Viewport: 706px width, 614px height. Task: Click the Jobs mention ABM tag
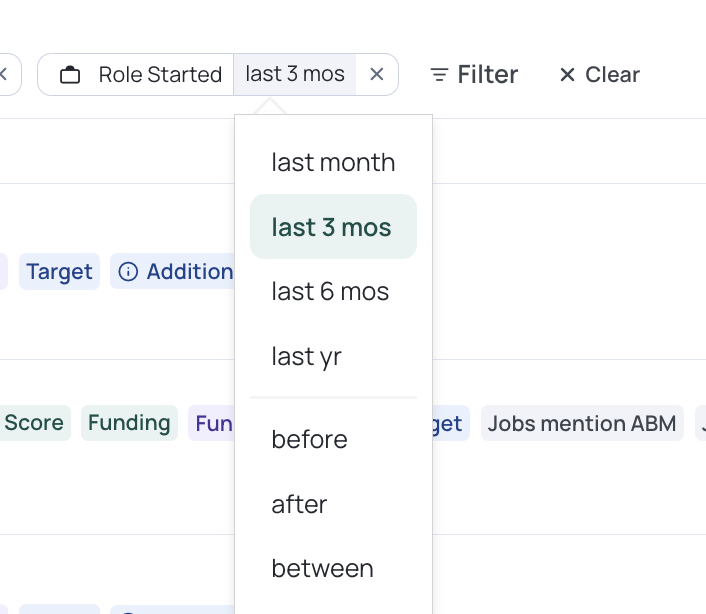pos(582,423)
